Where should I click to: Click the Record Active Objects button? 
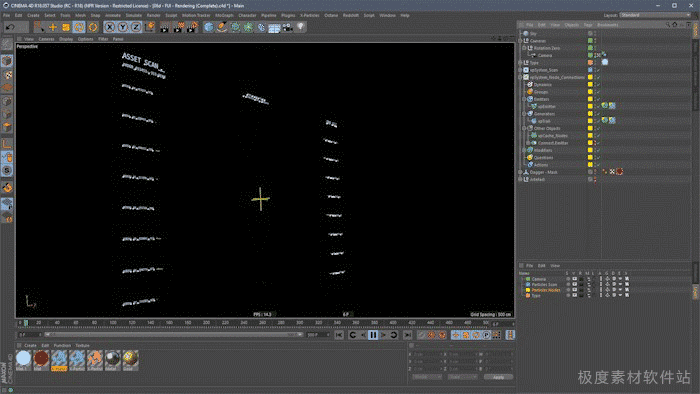[421, 335]
